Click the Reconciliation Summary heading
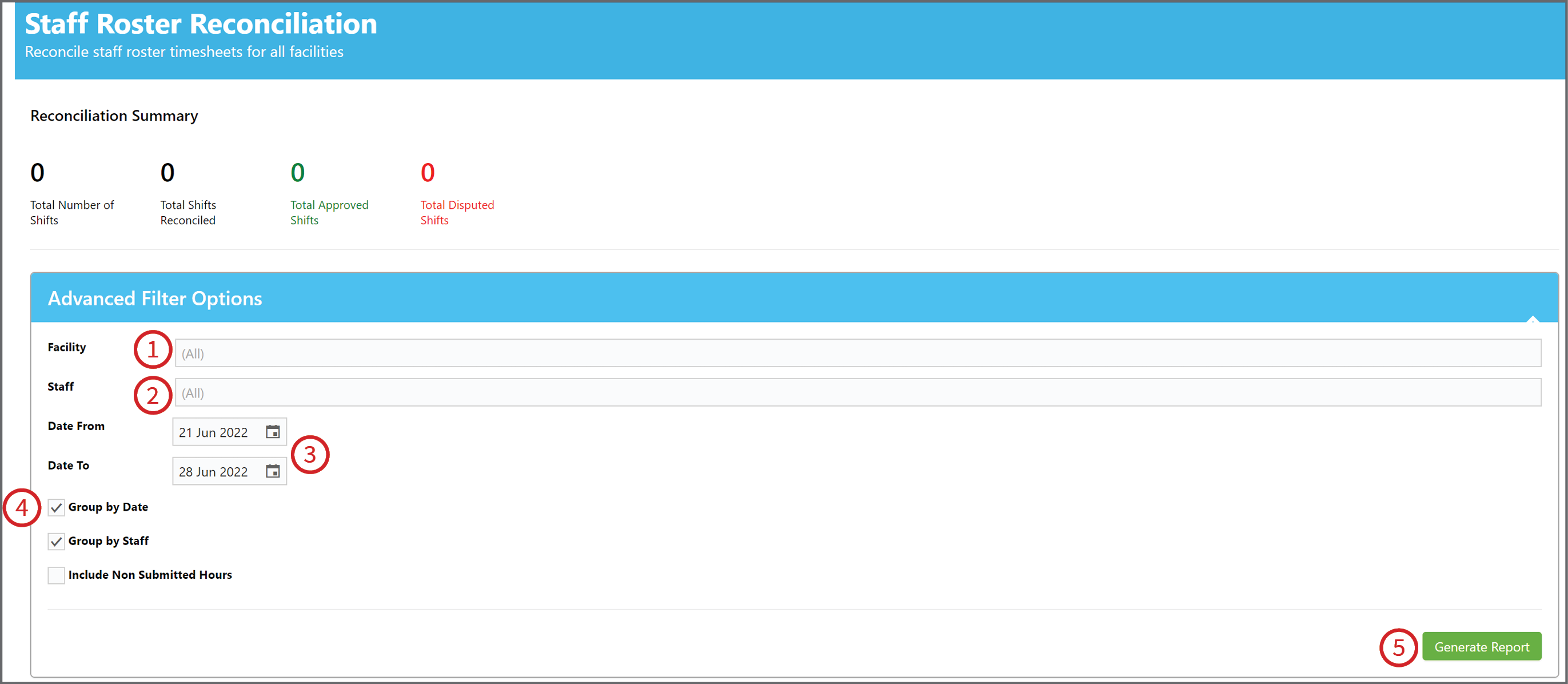This screenshot has width=1568, height=684. 114,116
